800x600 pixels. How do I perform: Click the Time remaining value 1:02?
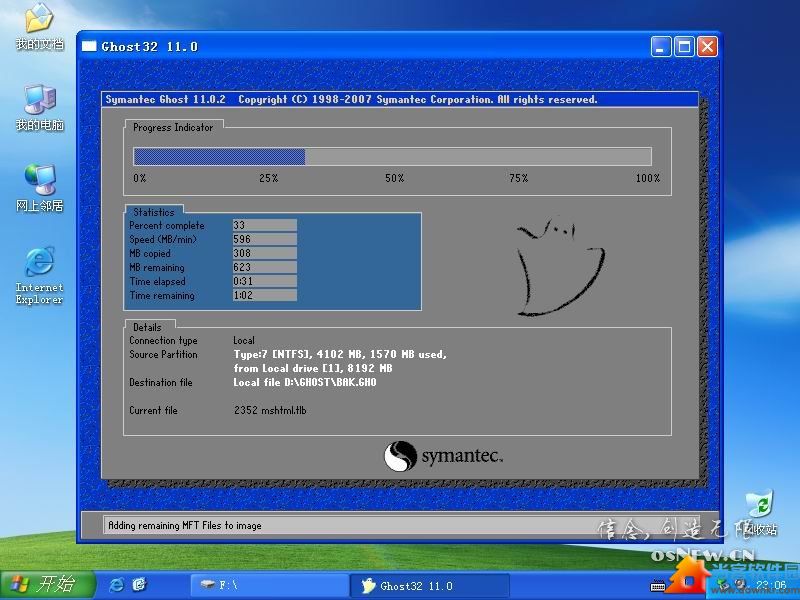pos(264,295)
